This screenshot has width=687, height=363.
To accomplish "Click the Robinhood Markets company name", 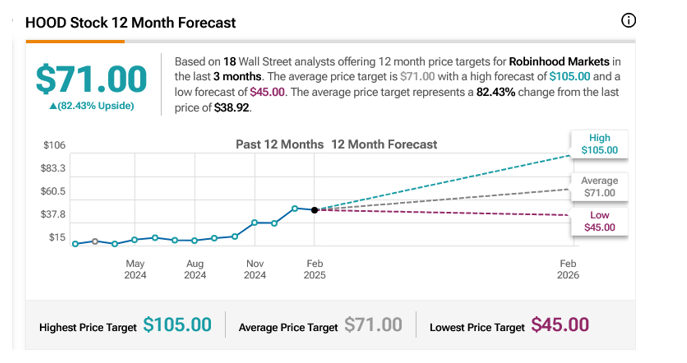I will click(559, 62).
